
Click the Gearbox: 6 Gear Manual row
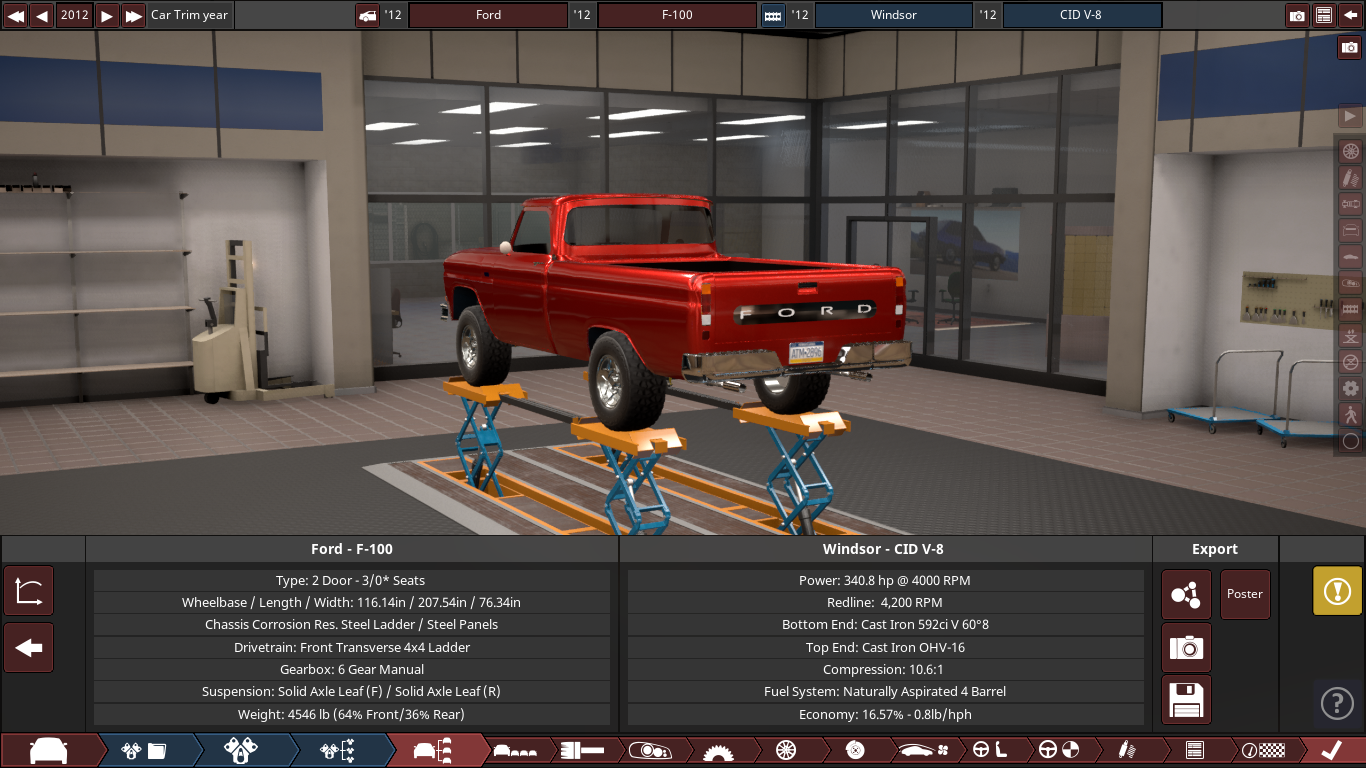point(352,669)
